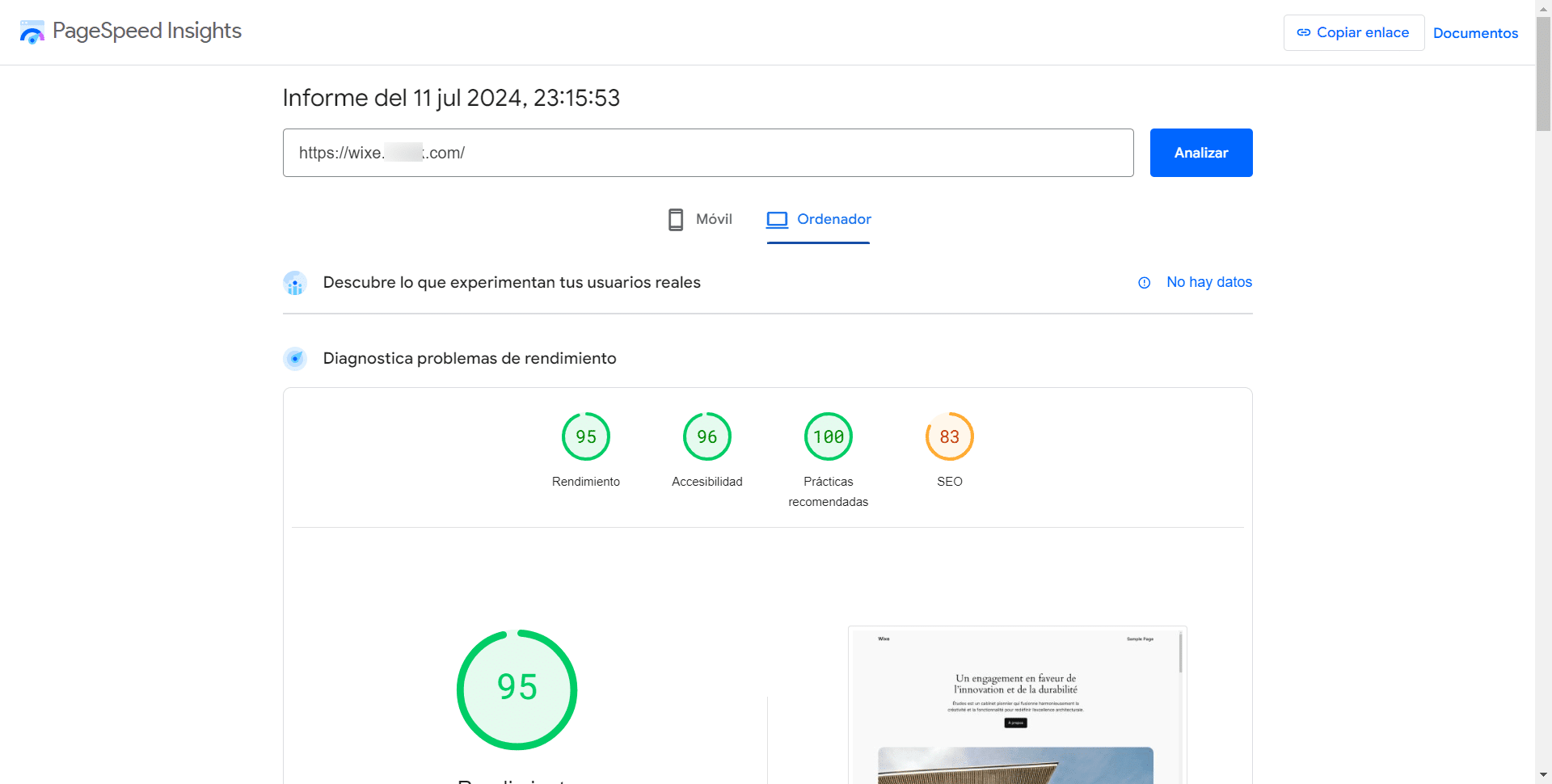1552x784 pixels.
Task: Open the No hay datos link
Action: point(1209,282)
